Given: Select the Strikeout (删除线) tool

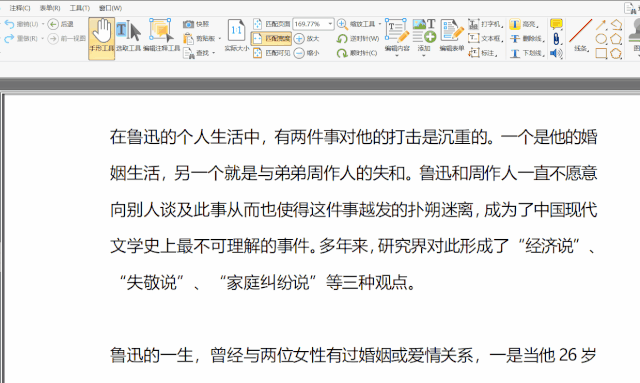Looking at the screenshot, I should click(x=527, y=38).
